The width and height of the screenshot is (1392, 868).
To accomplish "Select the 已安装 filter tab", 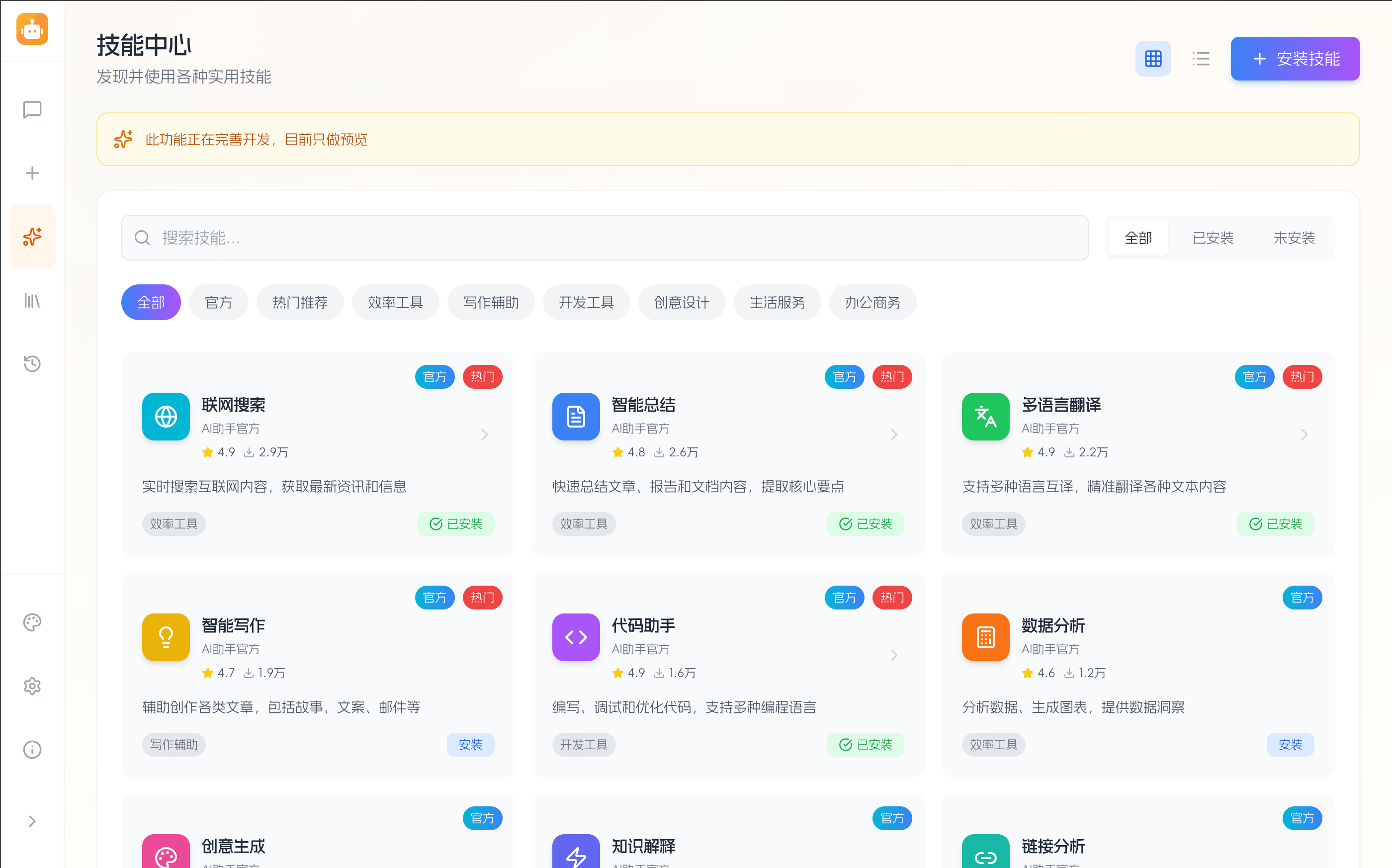I will pos(1213,238).
